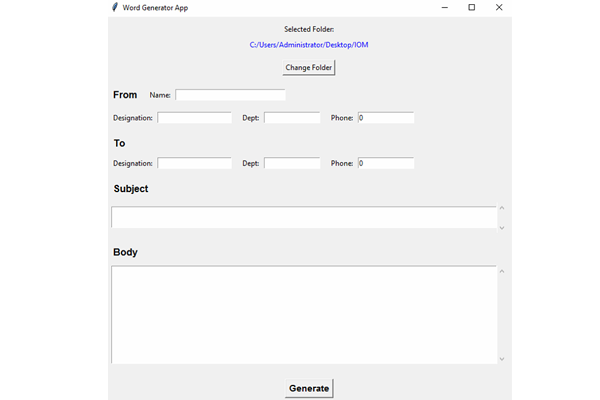The height and width of the screenshot is (400, 600).
Task: Click the Body scrollbar down arrow
Action: click(x=502, y=359)
